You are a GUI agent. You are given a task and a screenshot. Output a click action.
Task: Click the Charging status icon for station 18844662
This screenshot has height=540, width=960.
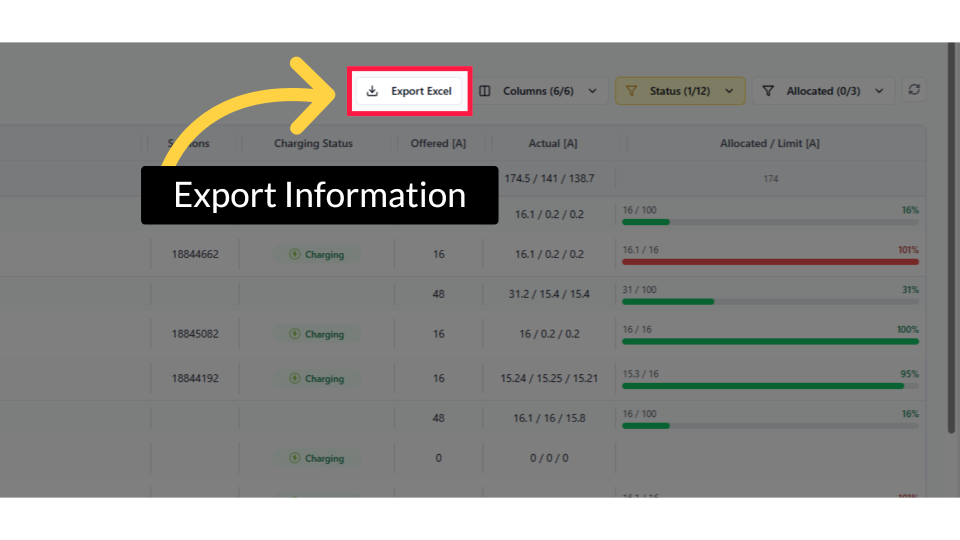[x=294, y=254]
